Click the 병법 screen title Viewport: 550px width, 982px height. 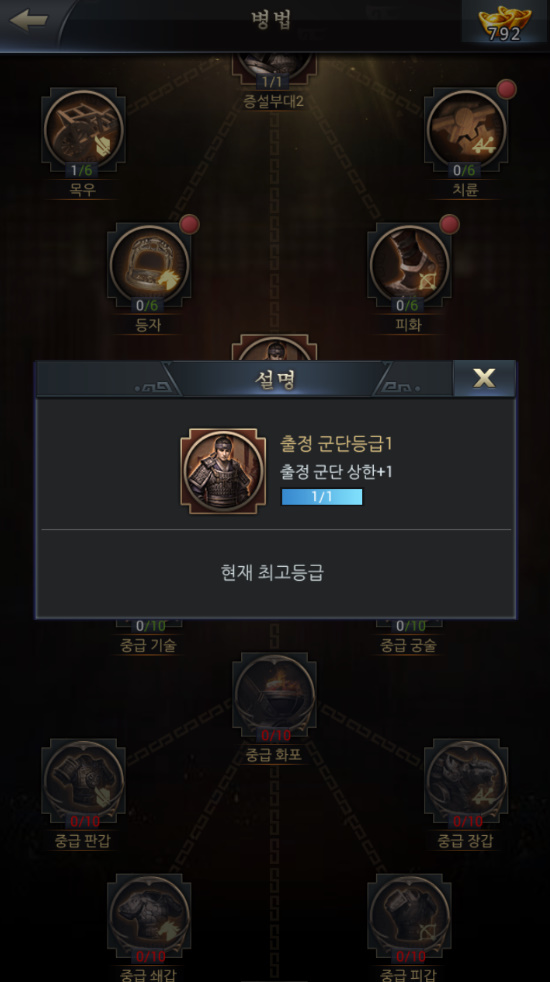pyautogui.click(x=271, y=20)
